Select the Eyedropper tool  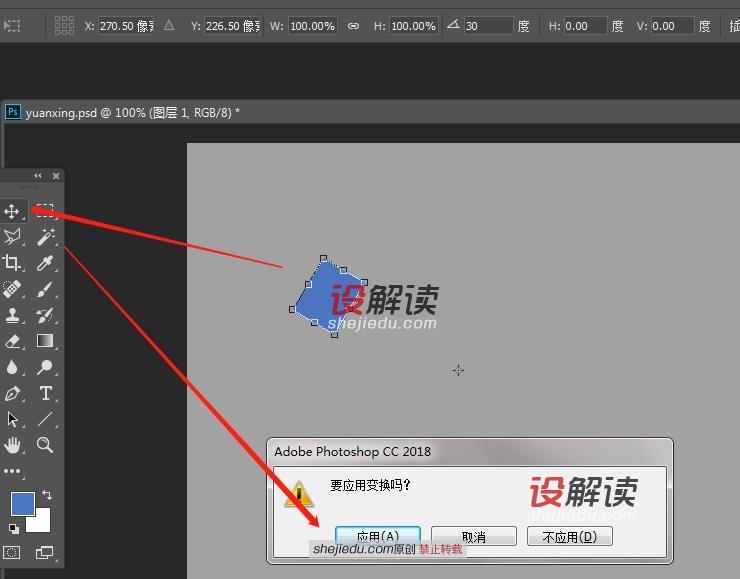click(x=45, y=262)
